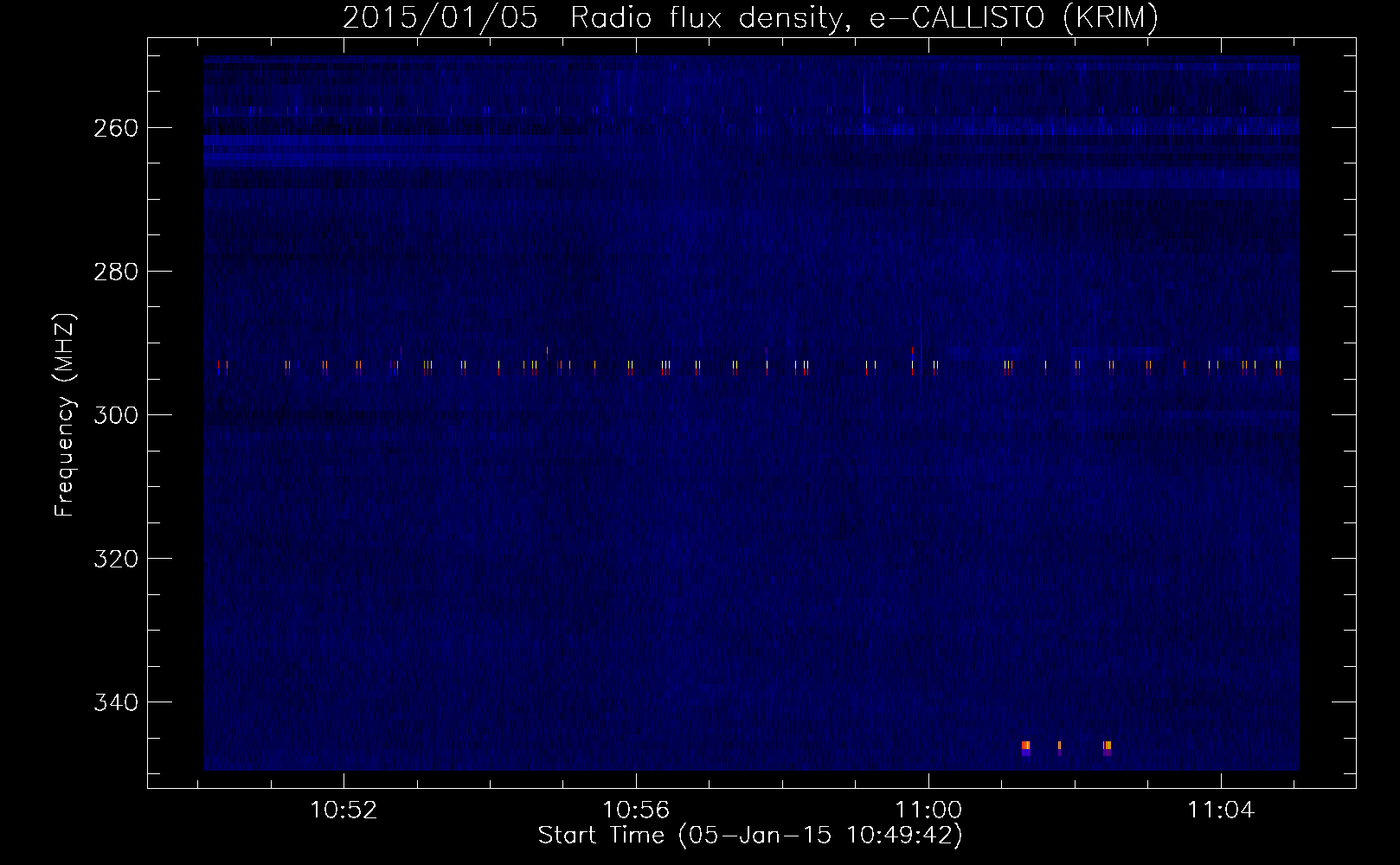Click the 11:04 time tick label
The height and width of the screenshot is (865, 1400).
click(x=1221, y=811)
